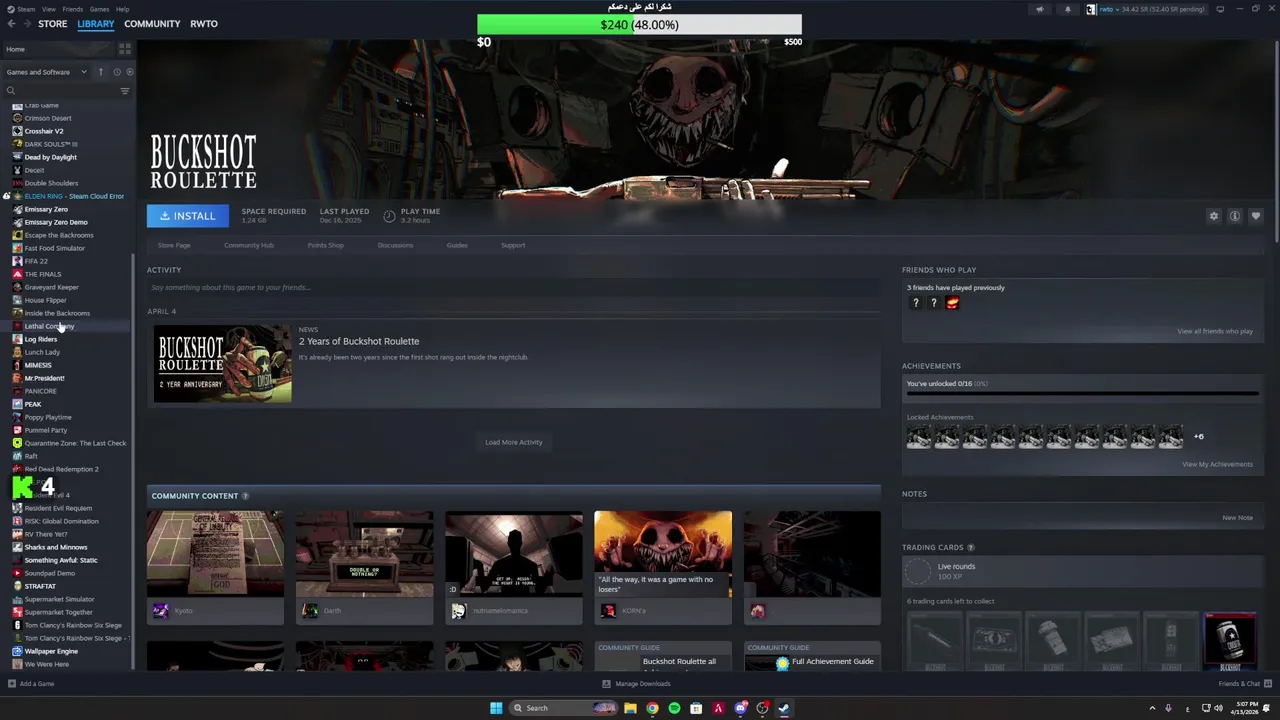The height and width of the screenshot is (720, 1280).
Task: Open the Store Page tab
Action: (x=174, y=245)
